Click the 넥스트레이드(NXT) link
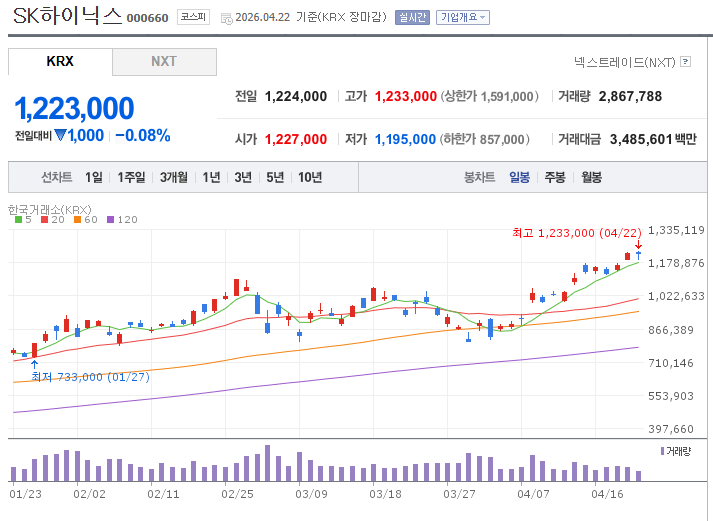713x521 pixels. (x=624, y=62)
